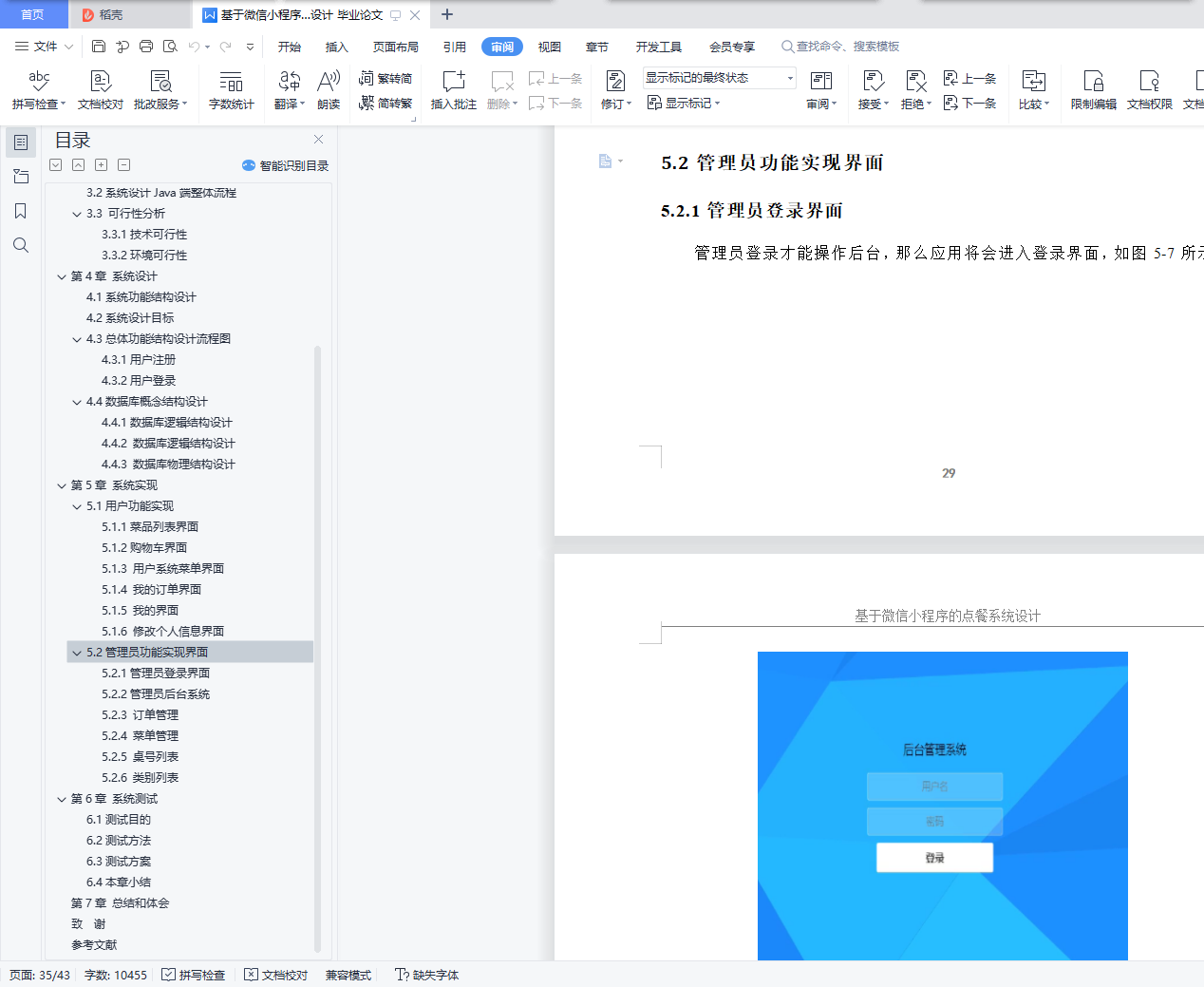The height and width of the screenshot is (987, 1204).
Task: Collapse the 第 5 章 系统实现 tree node
Action: point(62,485)
